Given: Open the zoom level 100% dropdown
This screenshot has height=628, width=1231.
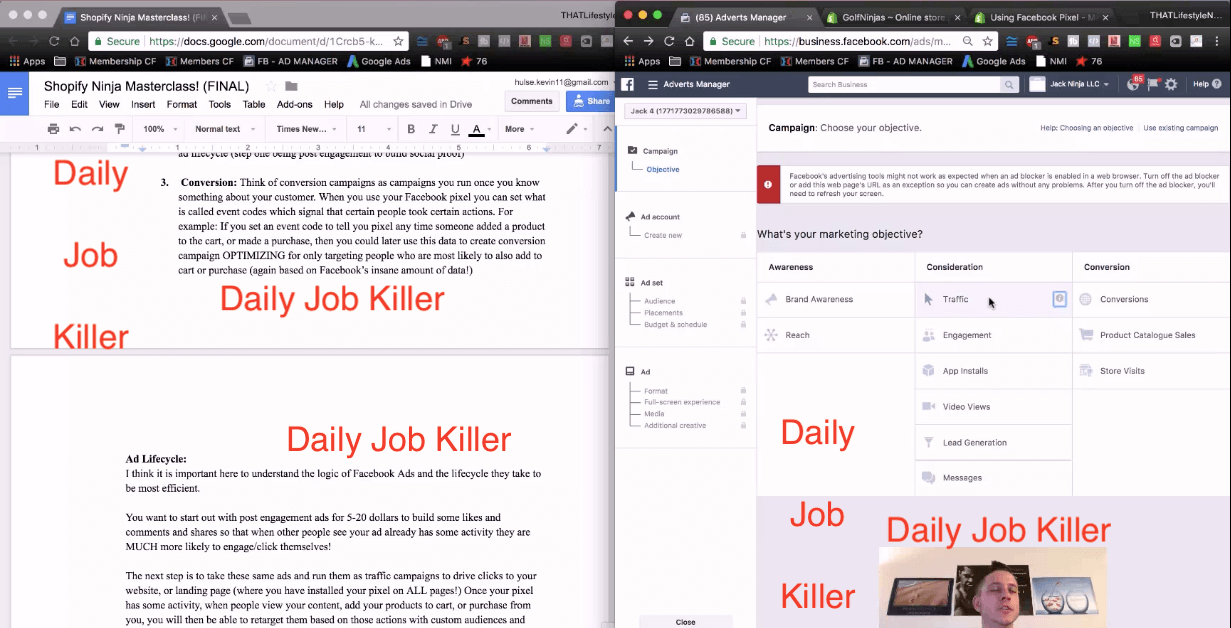Looking at the screenshot, I should pyautogui.click(x=160, y=129).
